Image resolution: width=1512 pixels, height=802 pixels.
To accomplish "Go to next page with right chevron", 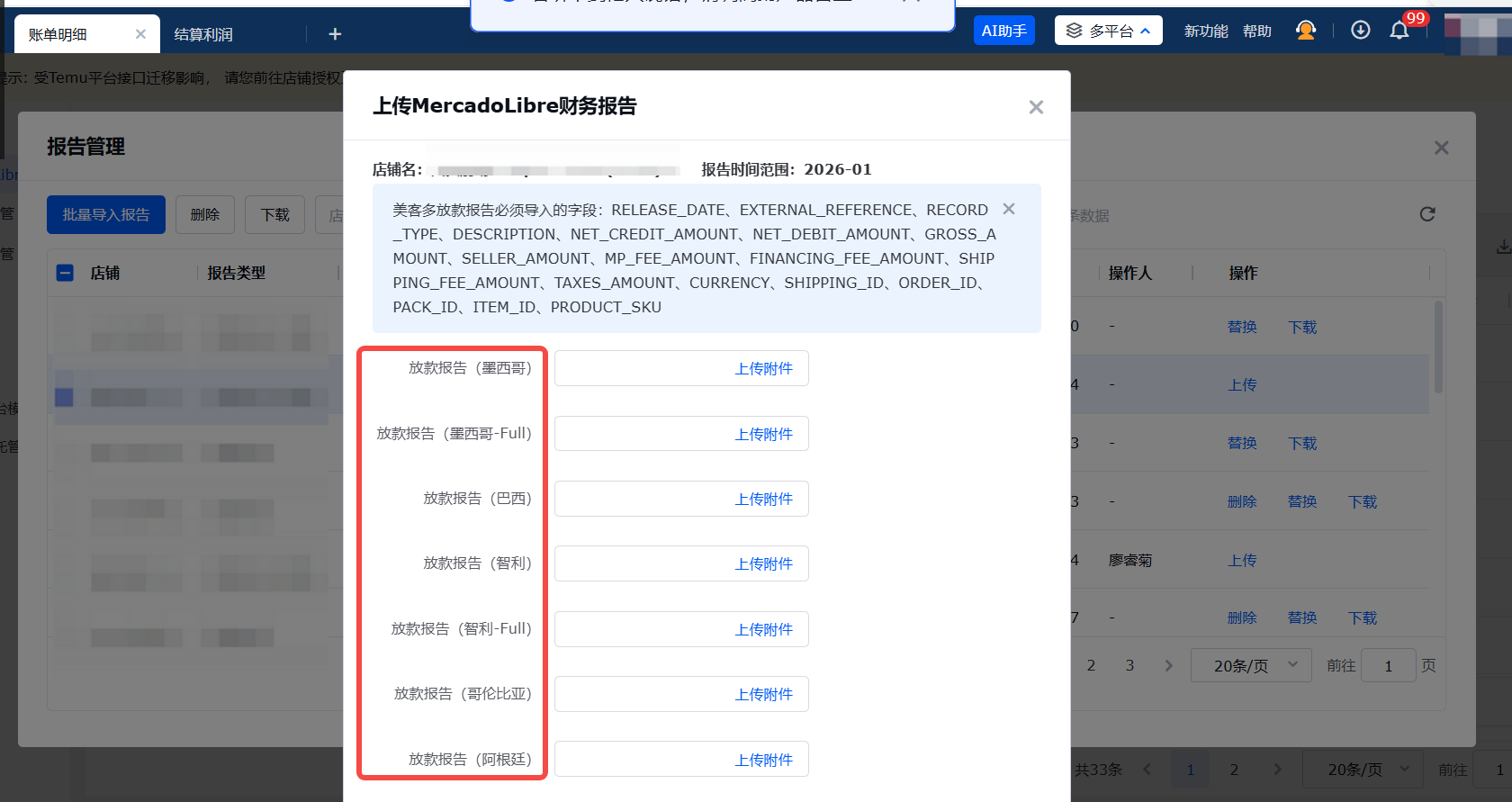I will click(x=1168, y=666).
